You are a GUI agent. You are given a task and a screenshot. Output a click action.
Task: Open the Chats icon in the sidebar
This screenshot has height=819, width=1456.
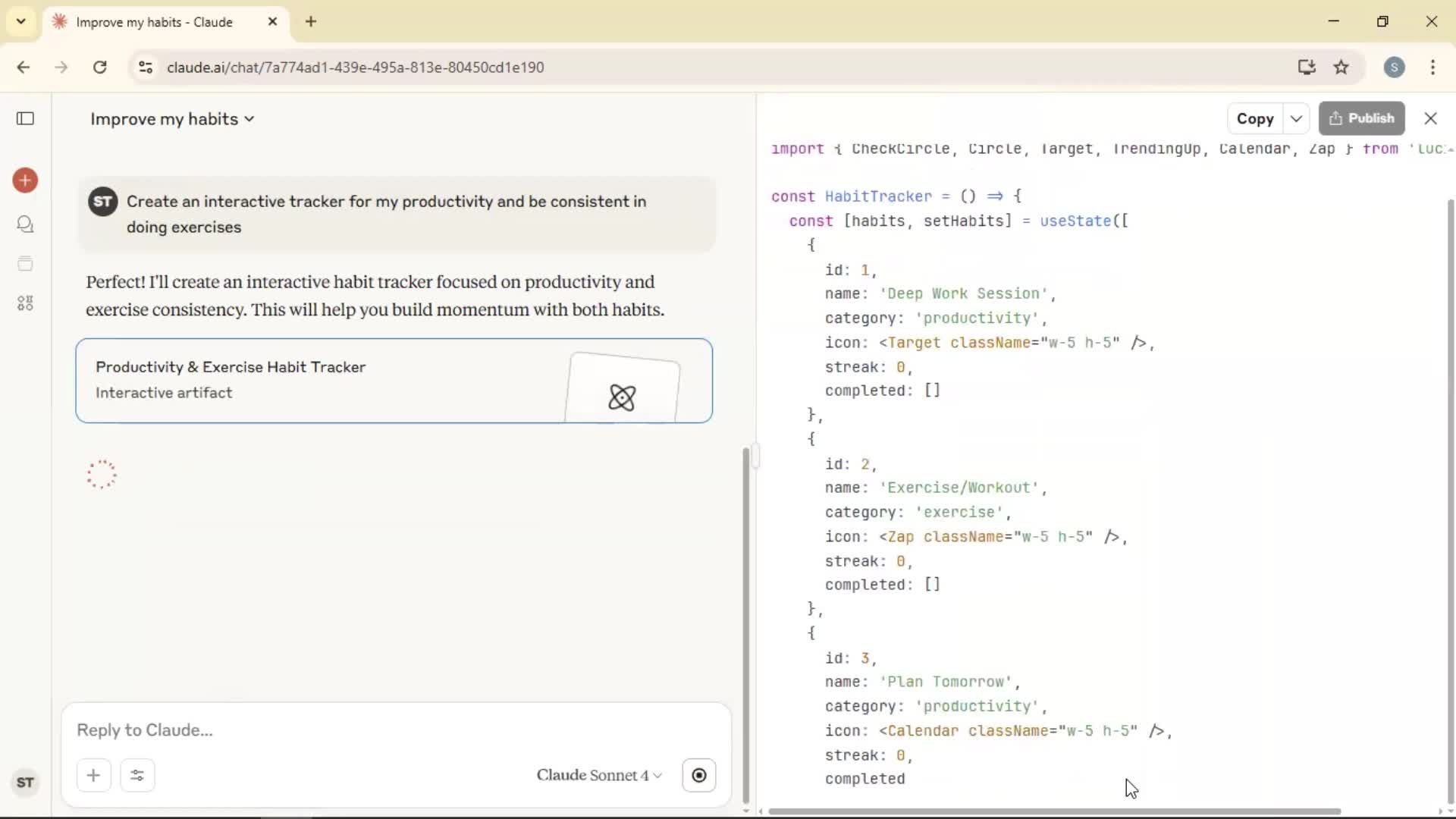[25, 224]
